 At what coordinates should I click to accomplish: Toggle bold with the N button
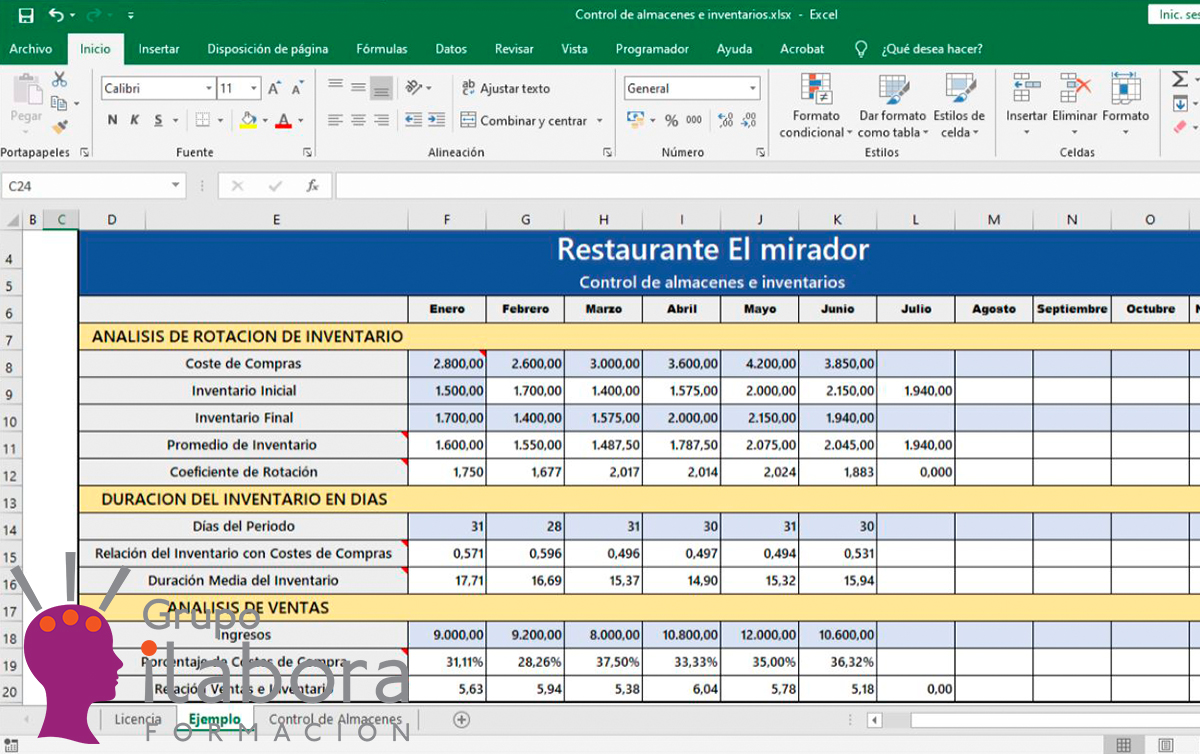tap(112, 120)
